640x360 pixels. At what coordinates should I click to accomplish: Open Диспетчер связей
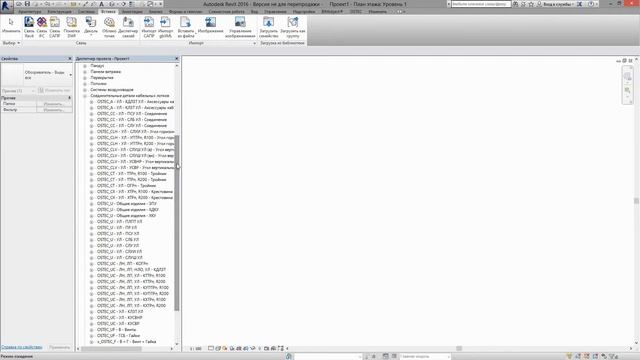tap(128, 27)
